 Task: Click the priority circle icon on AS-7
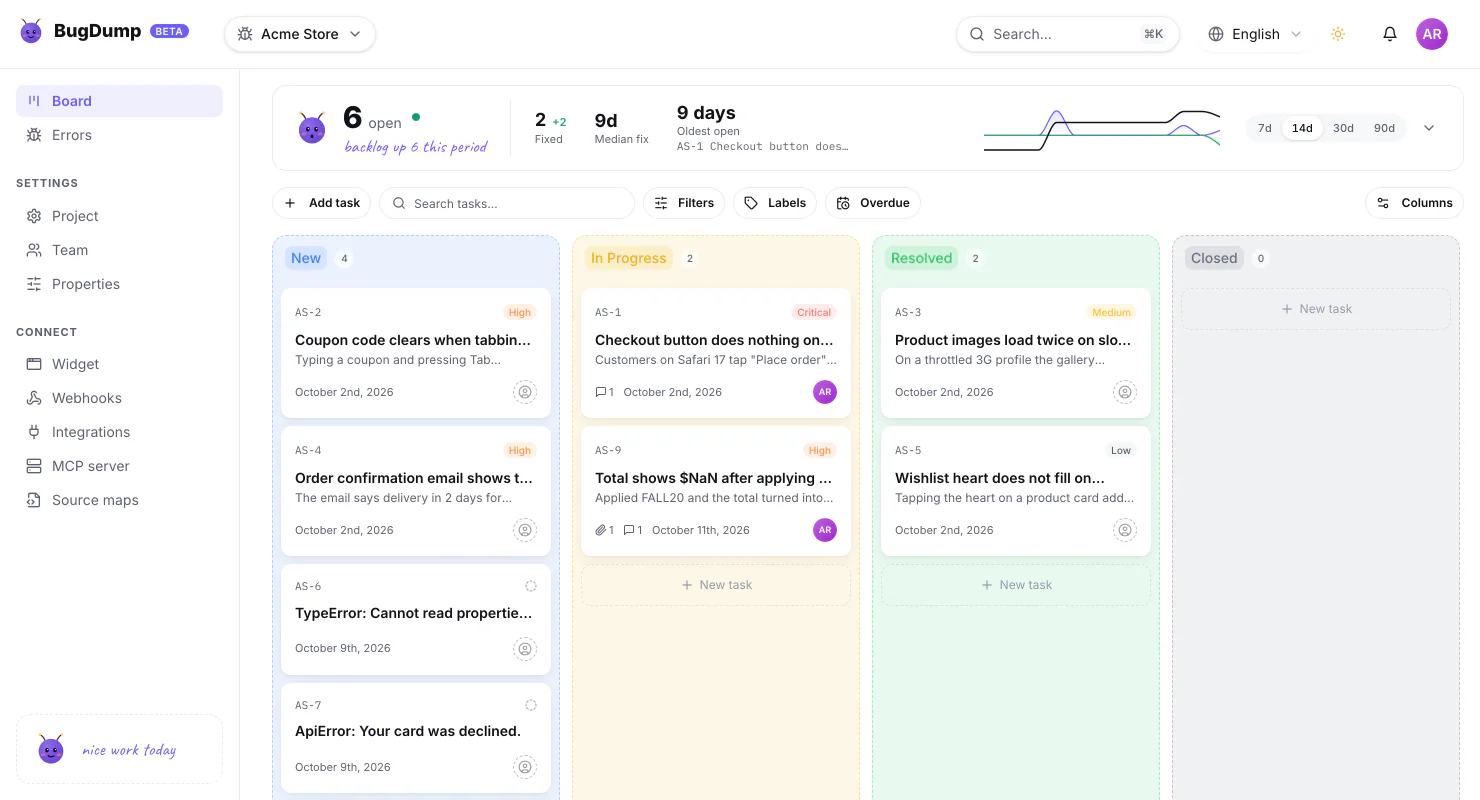pos(531,705)
